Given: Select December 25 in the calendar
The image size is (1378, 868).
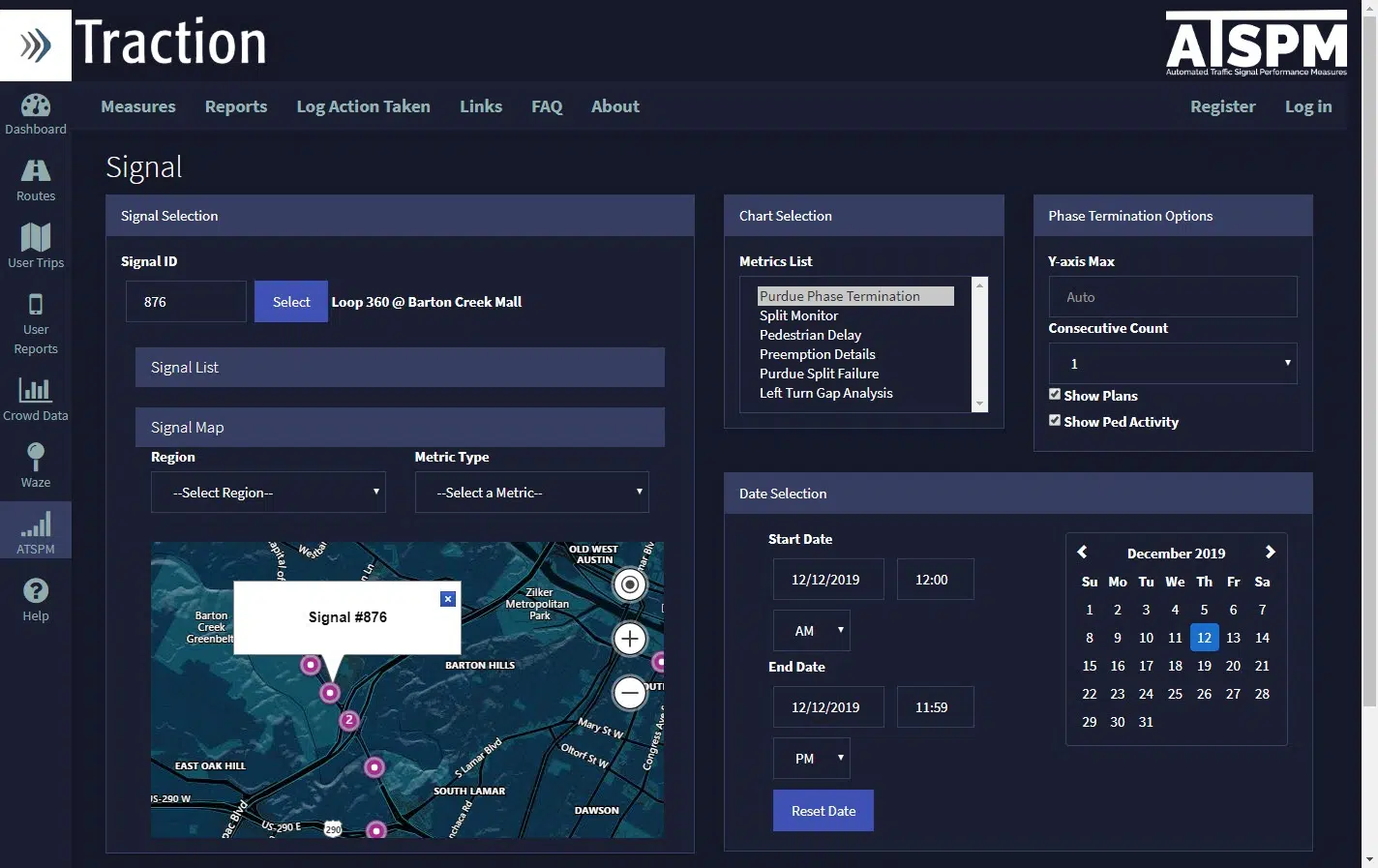Looking at the screenshot, I should [x=1175, y=694].
